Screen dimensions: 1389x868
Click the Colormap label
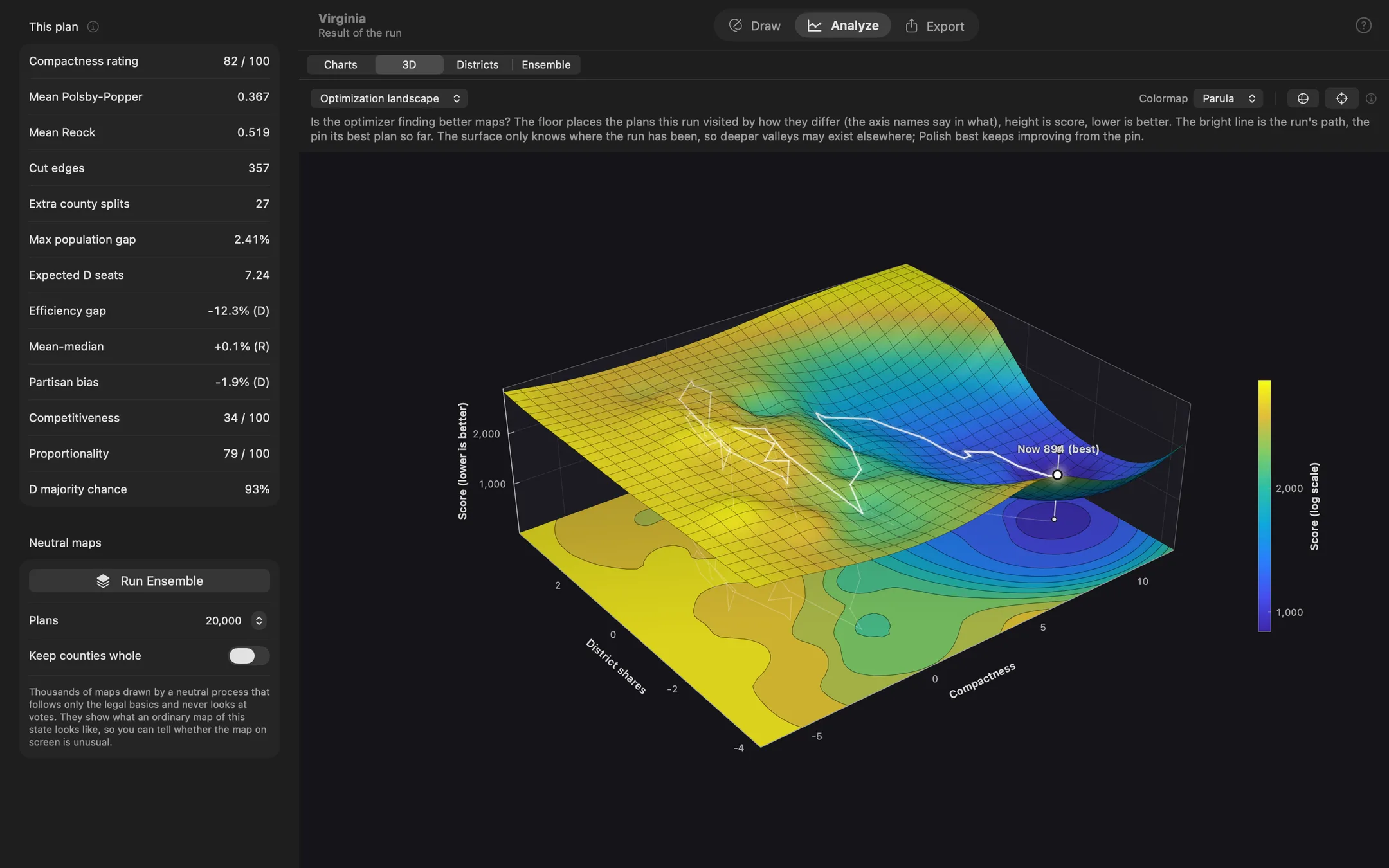1163,98
